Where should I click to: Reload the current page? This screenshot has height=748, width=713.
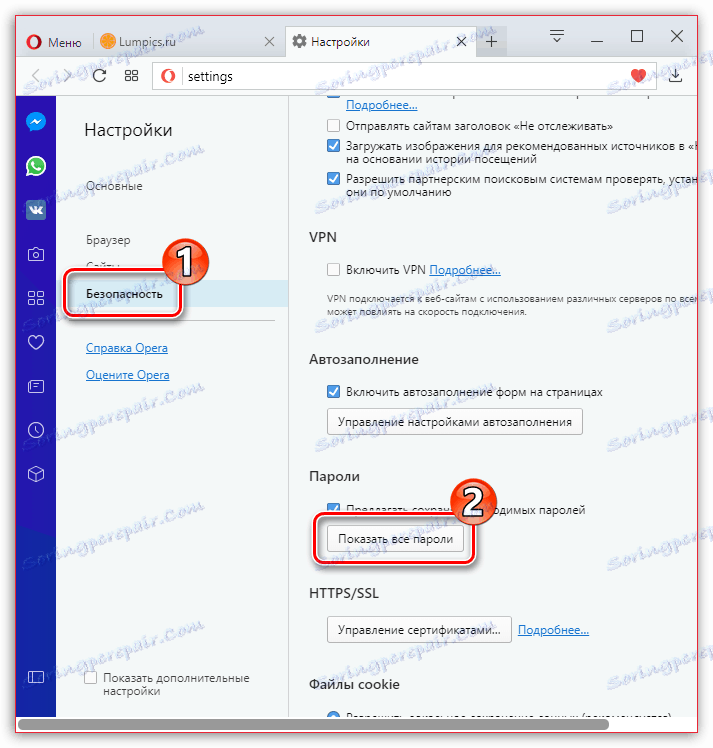[x=99, y=76]
